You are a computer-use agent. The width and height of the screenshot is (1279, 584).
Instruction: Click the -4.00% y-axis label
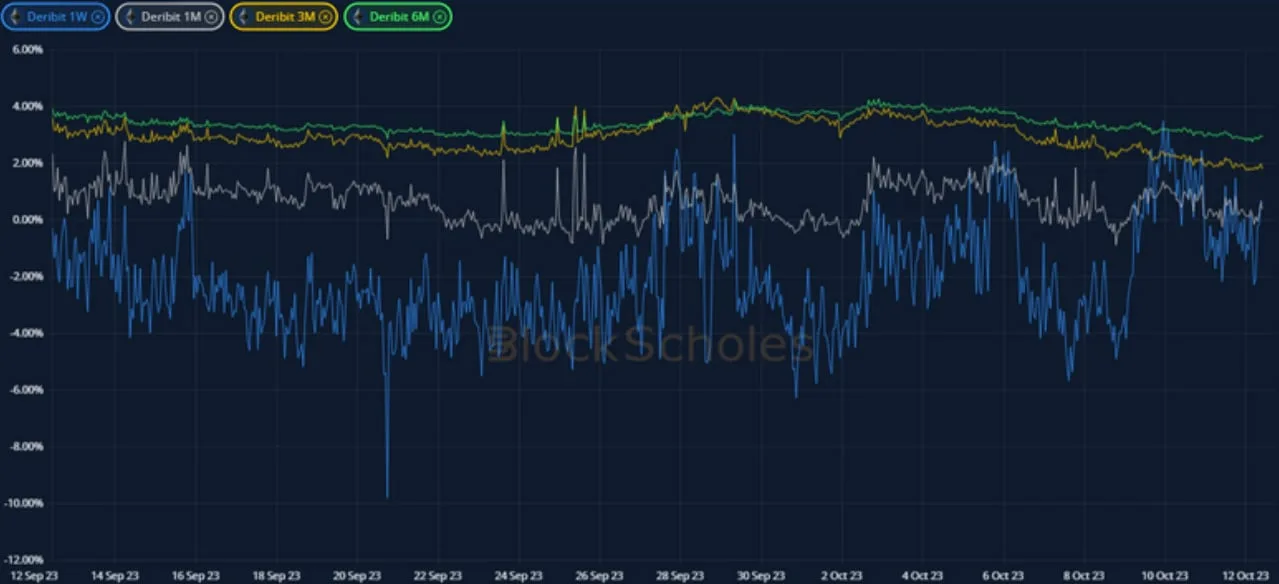click(x=25, y=333)
